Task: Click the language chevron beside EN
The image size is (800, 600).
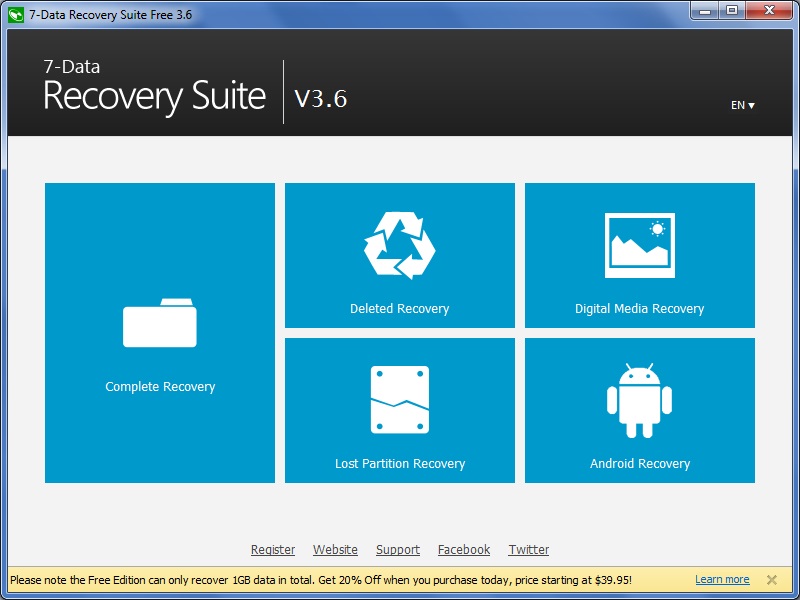Action: click(x=753, y=104)
